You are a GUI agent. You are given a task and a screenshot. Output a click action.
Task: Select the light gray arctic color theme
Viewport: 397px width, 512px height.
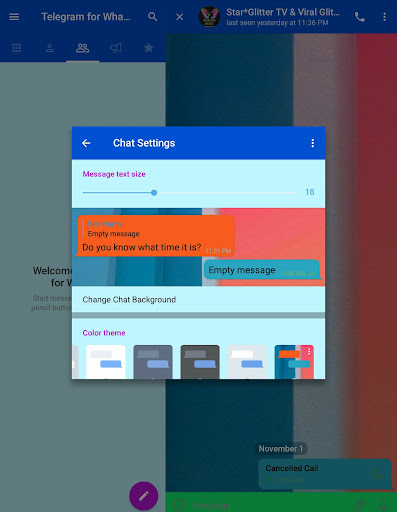point(247,362)
